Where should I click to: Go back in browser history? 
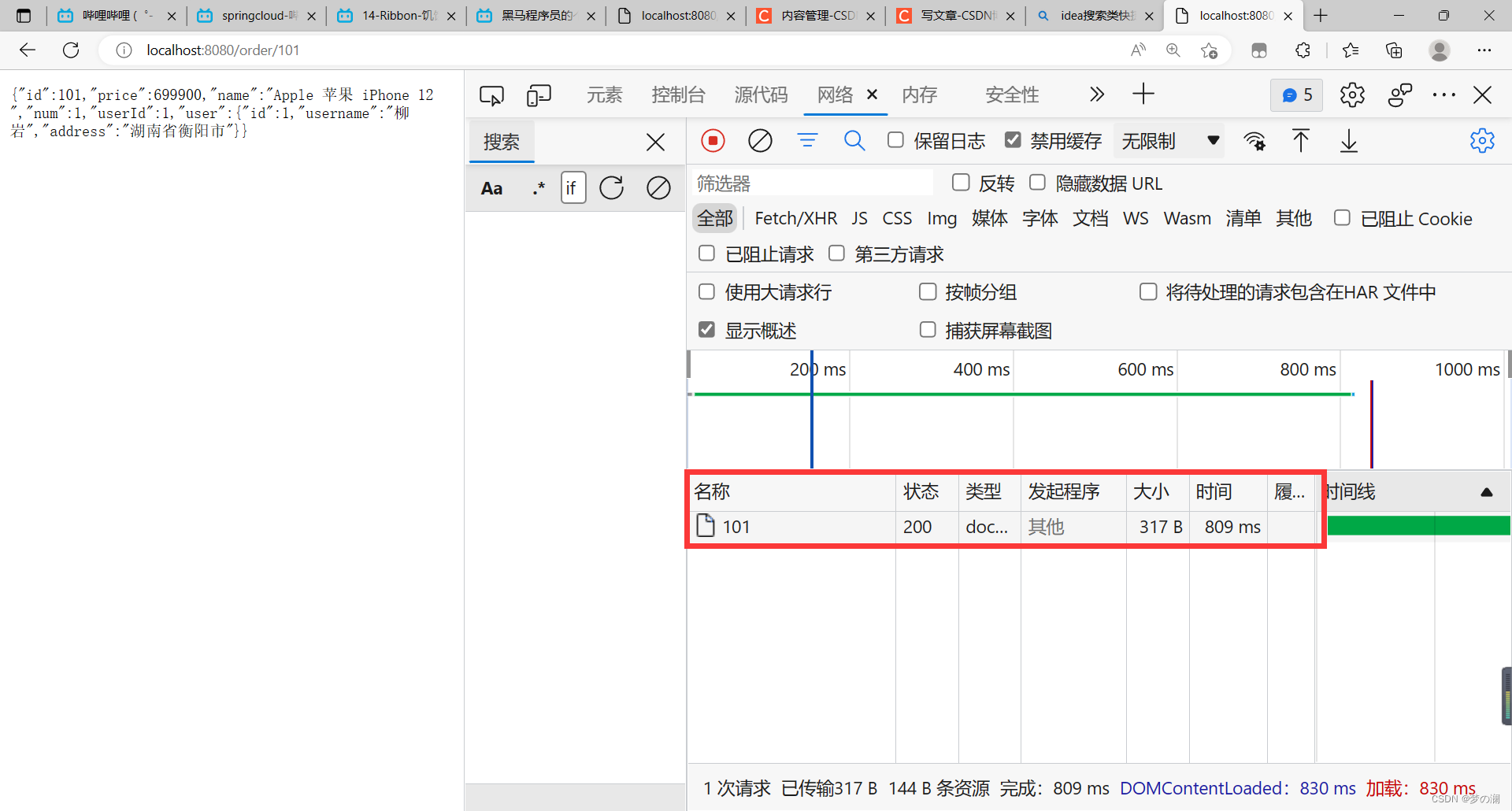coord(28,50)
